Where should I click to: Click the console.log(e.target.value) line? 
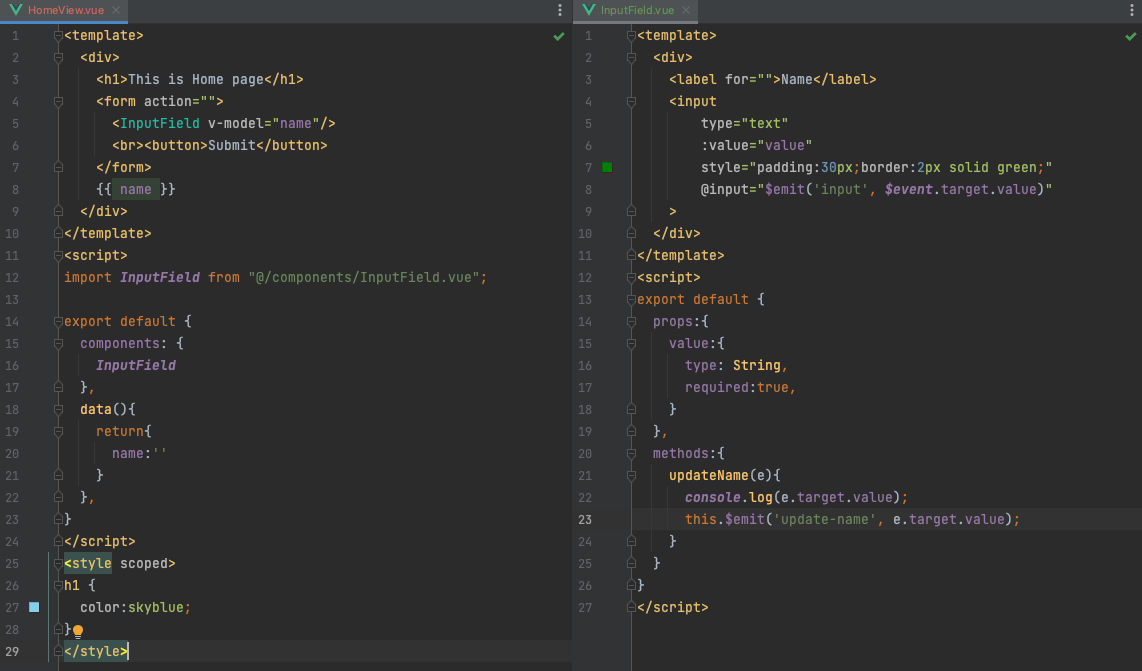[x=796, y=498]
